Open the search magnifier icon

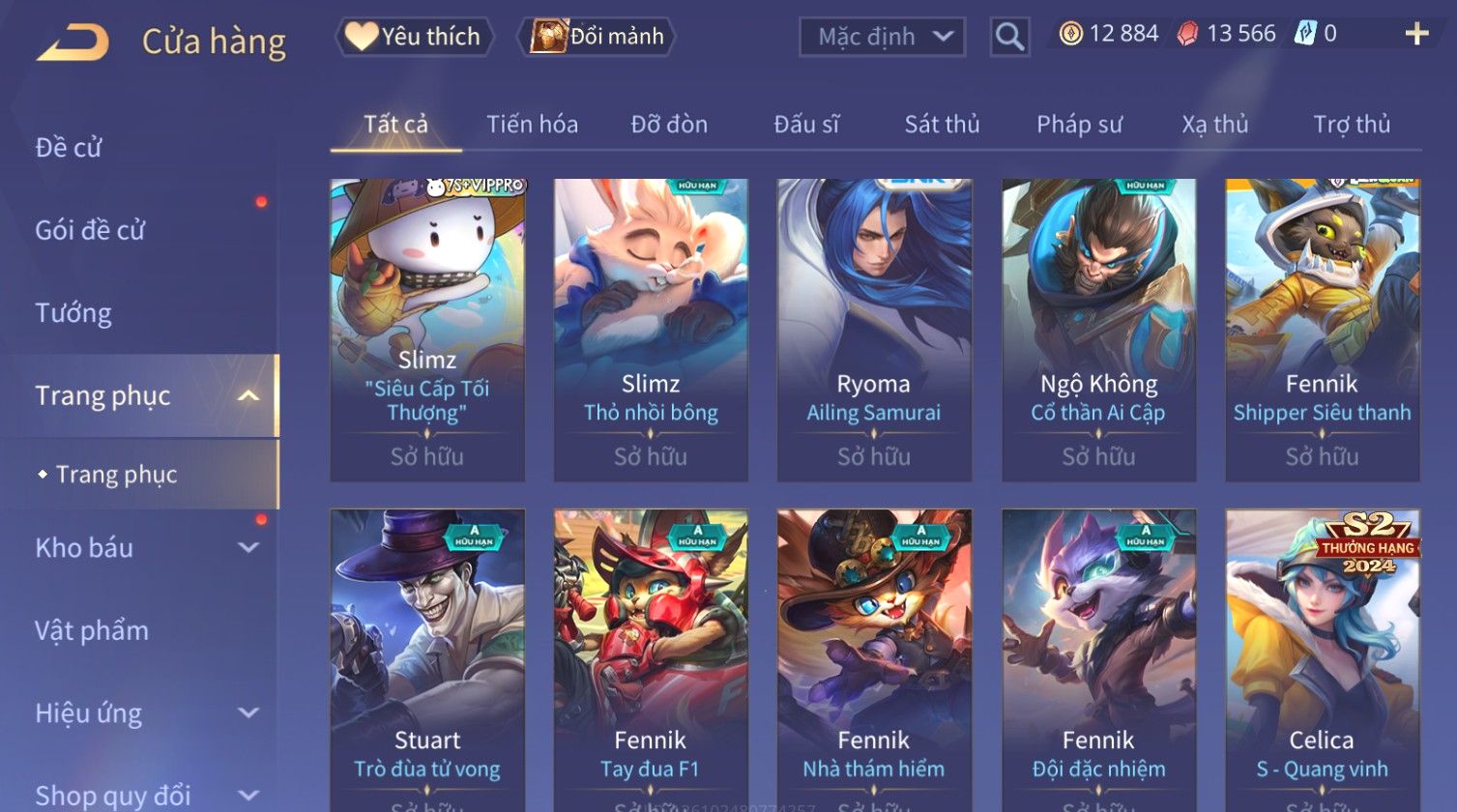(1009, 38)
